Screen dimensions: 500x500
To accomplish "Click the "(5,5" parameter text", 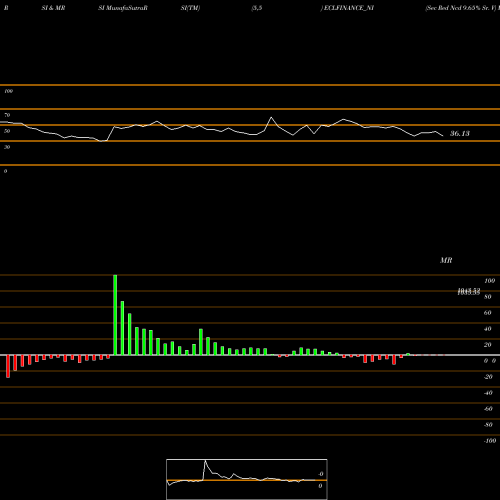I will click(257, 8).
